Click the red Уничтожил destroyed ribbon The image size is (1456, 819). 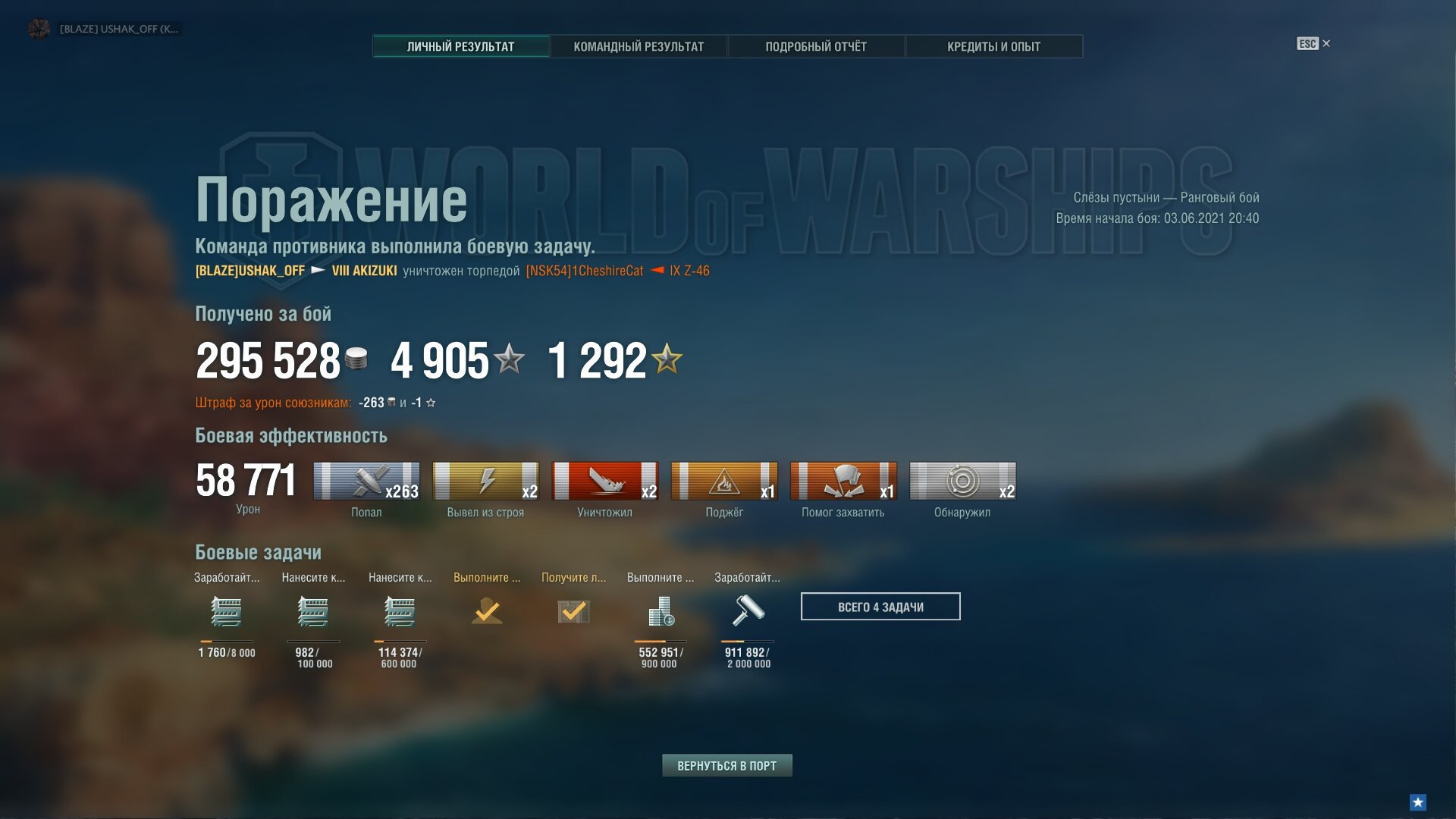coord(604,481)
